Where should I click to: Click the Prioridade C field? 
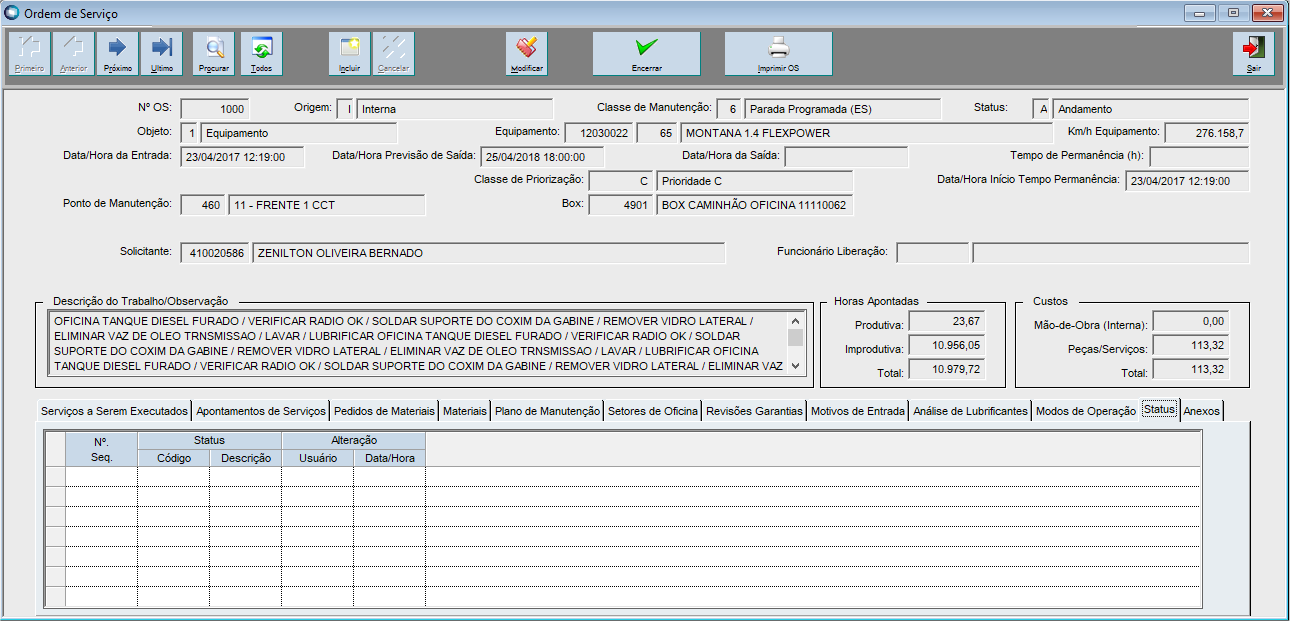pos(755,181)
